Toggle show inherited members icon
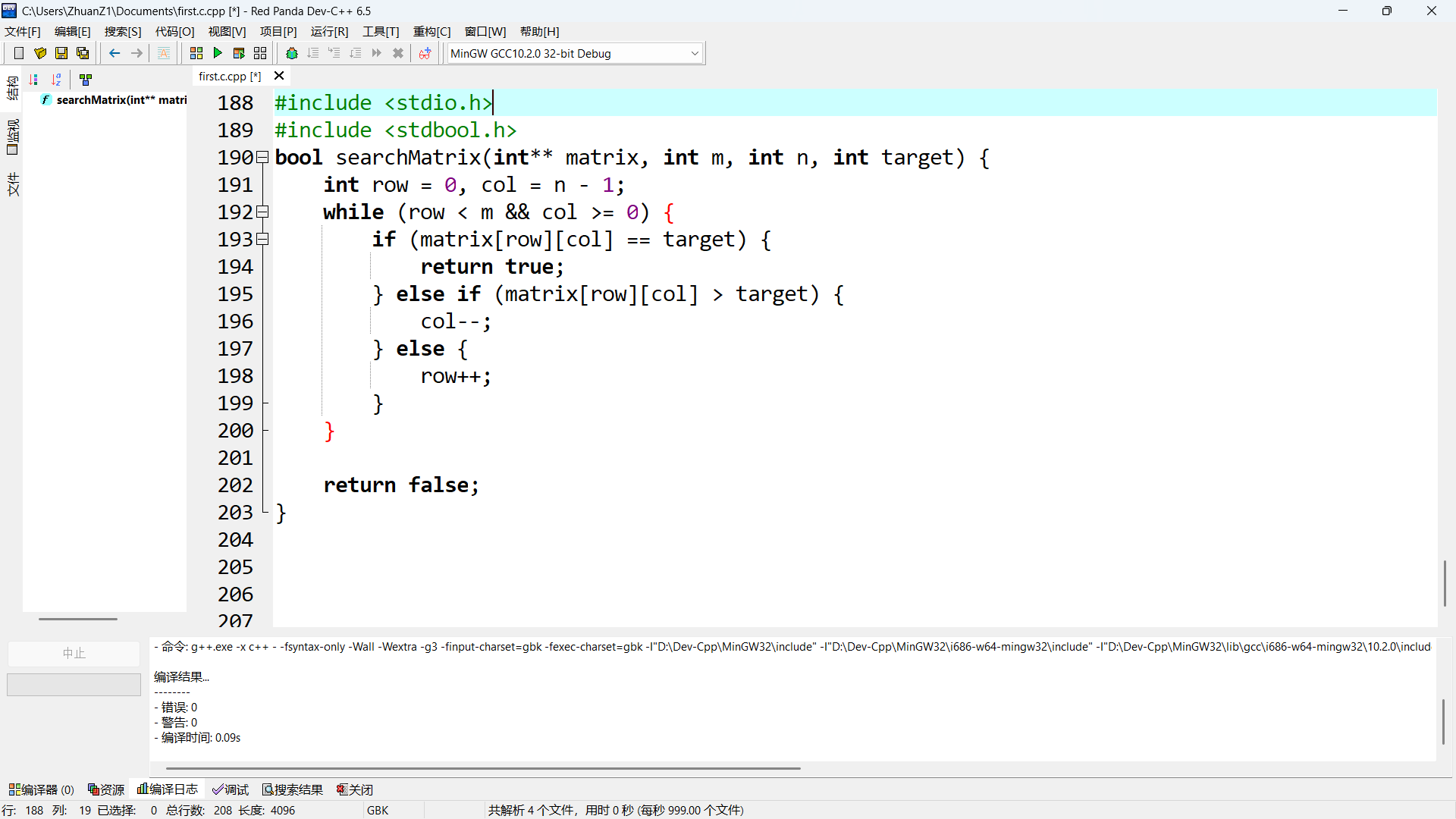The height and width of the screenshot is (819, 1456). 86,79
